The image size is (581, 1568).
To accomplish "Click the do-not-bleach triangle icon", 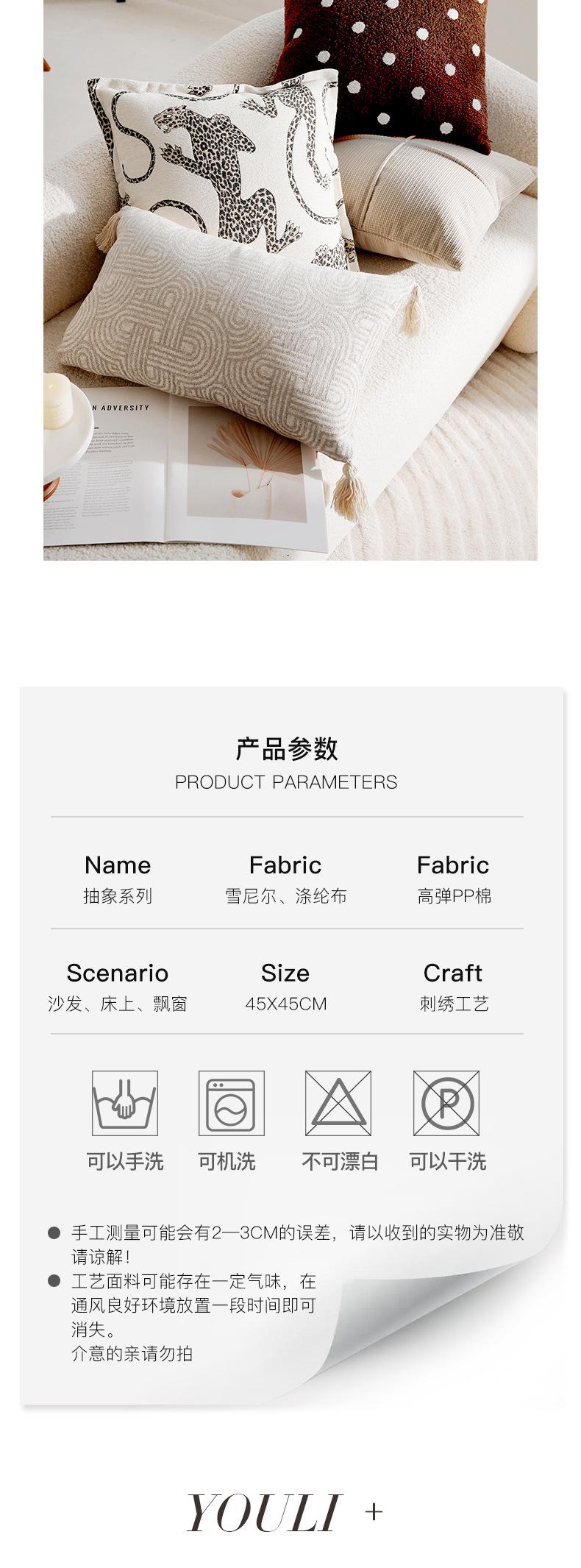I will point(338,1102).
